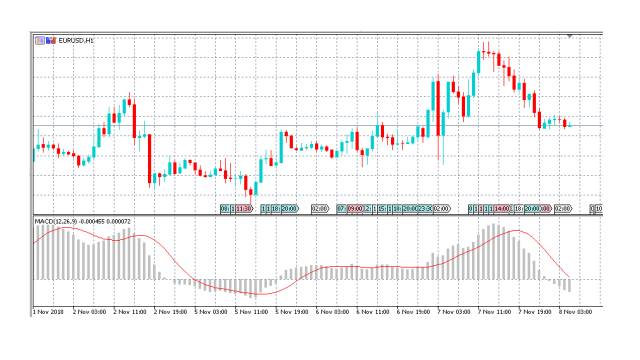The image size is (640, 360).
Task: Click the 7 Nov 11:00 time axis label
Action: tap(494, 312)
